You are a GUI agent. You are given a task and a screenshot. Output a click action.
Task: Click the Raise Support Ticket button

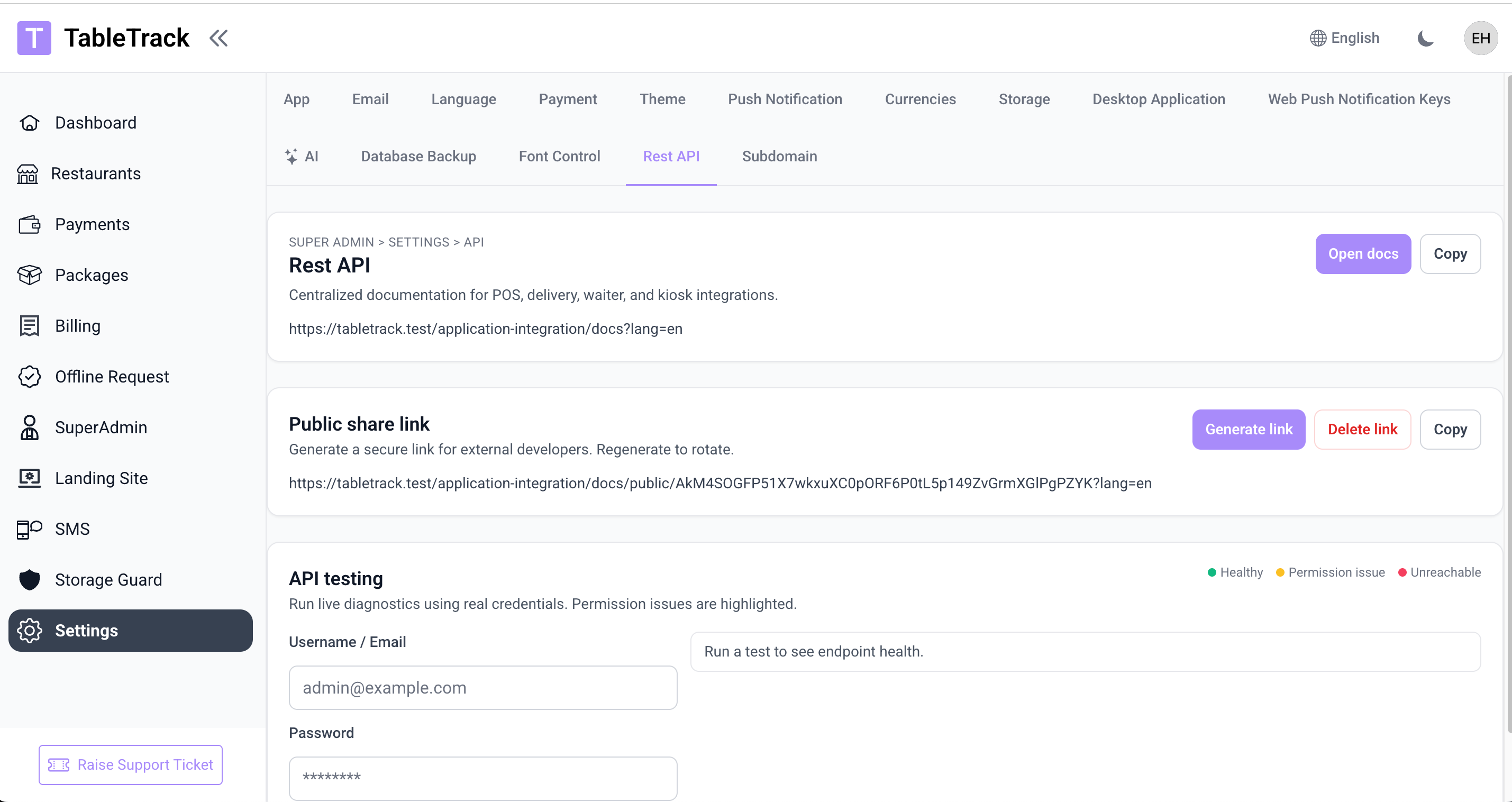point(130,764)
